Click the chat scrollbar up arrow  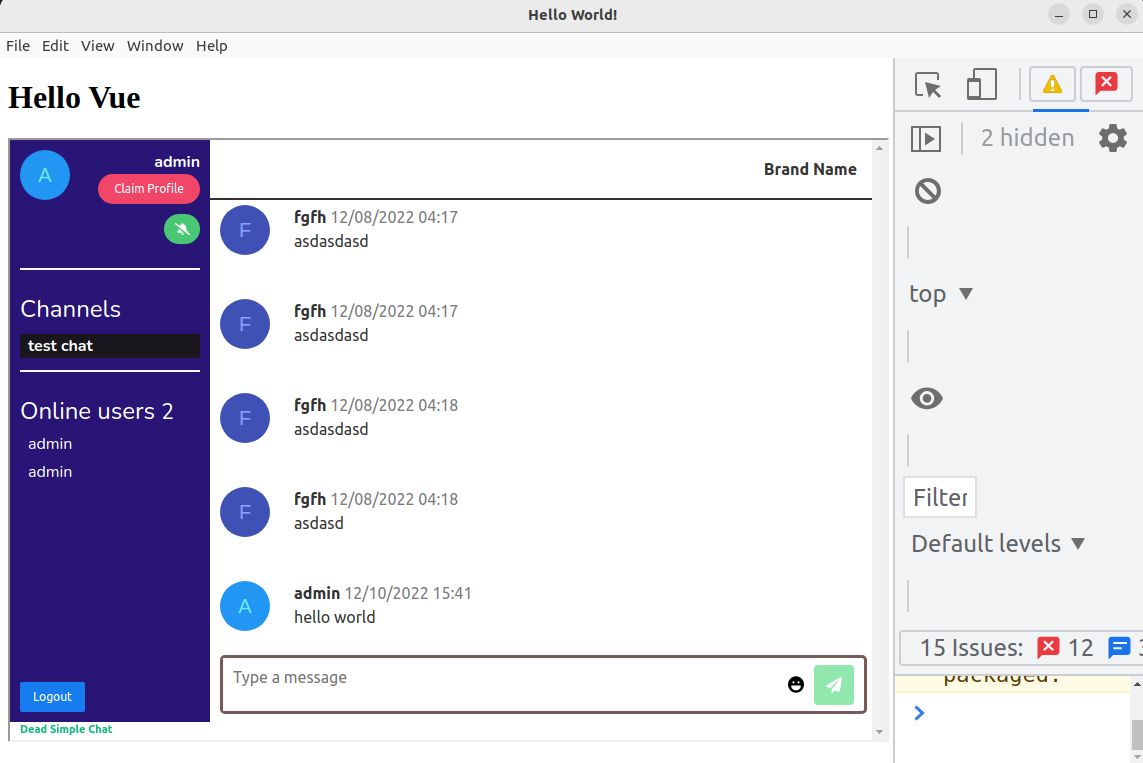pyautogui.click(x=880, y=148)
